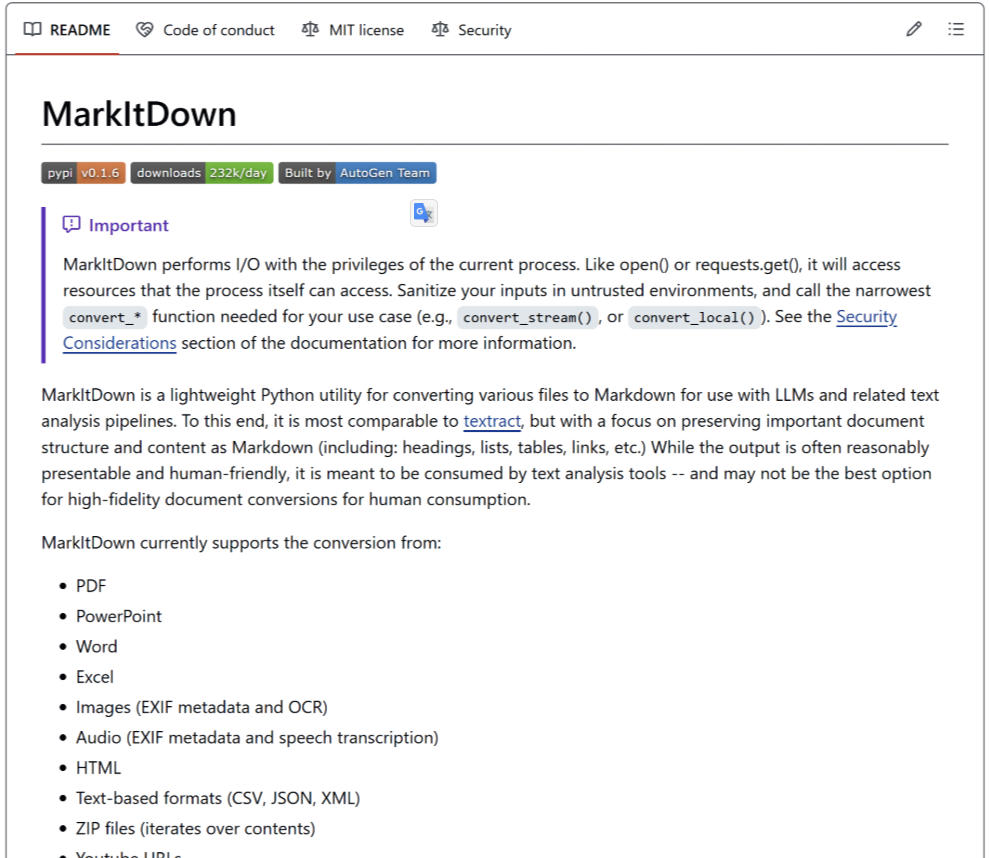
Task: Click the pencil edit file icon
Action: pos(914,29)
